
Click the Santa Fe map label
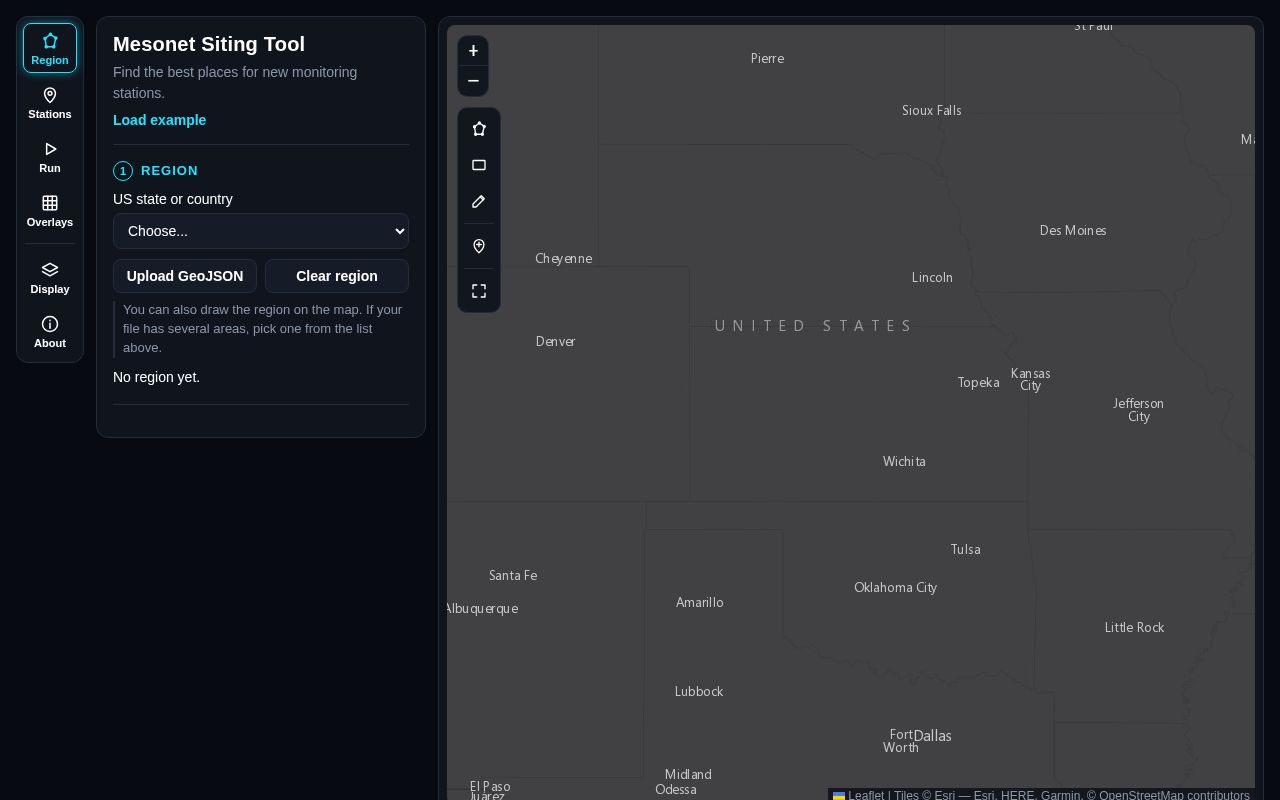[x=513, y=576]
